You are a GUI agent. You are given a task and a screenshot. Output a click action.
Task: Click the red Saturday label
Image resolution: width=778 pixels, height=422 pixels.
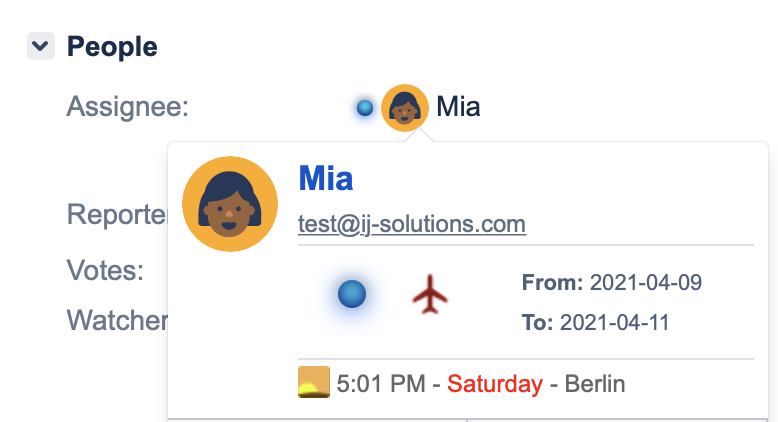coord(494,384)
